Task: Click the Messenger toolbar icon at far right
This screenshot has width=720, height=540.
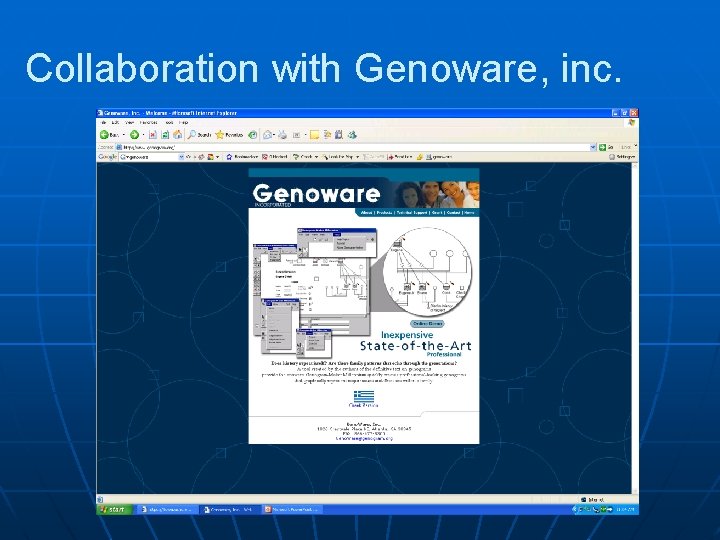Action: pos(352,135)
